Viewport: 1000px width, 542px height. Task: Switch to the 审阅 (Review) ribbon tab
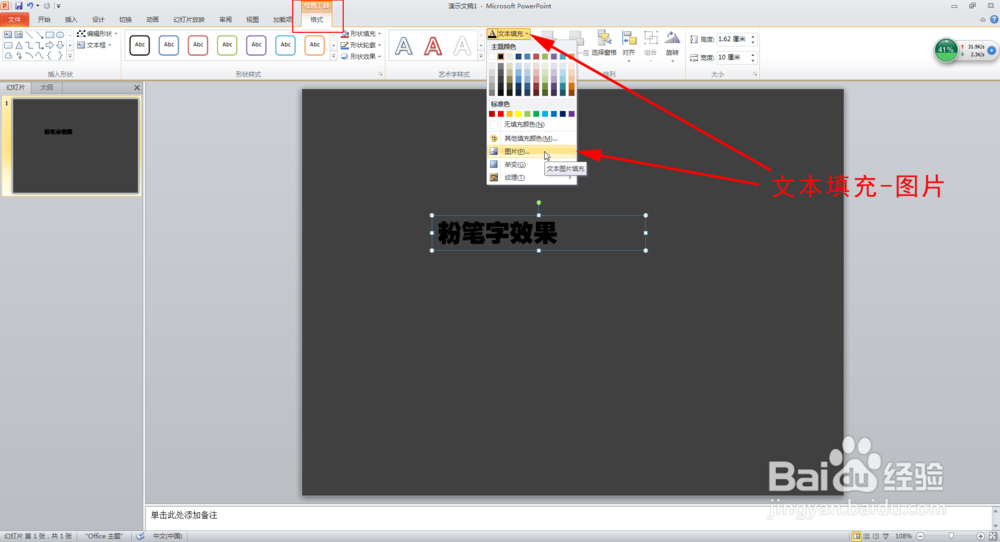(x=226, y=20)
